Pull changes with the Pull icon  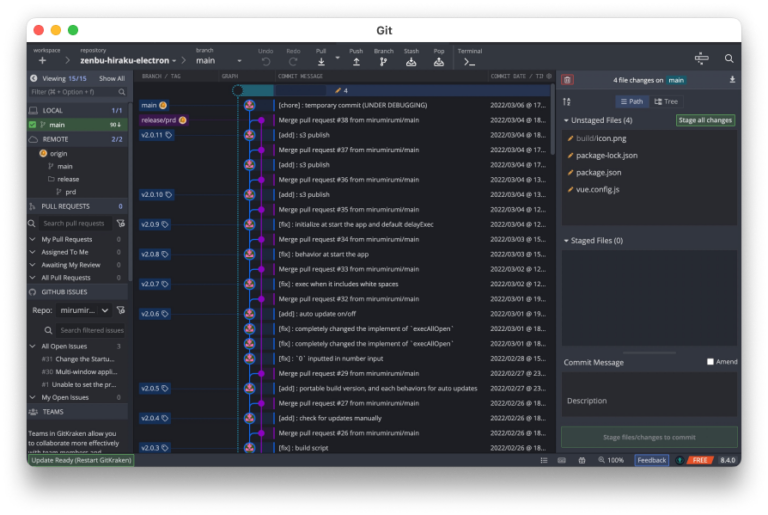(x=321, y=62)
